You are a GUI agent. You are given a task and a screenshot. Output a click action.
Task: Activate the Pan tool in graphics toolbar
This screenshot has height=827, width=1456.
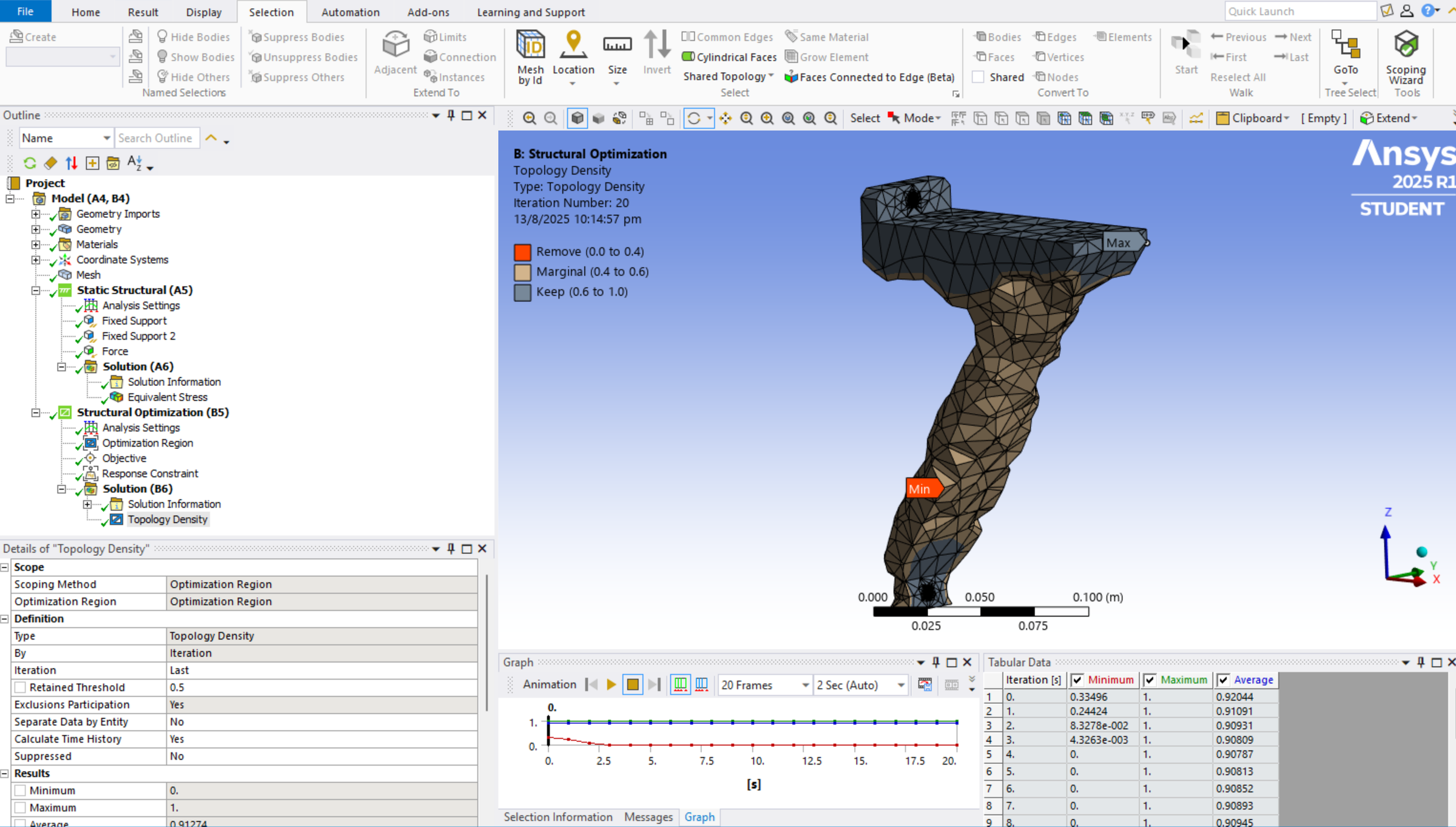[x=725, y=118]
